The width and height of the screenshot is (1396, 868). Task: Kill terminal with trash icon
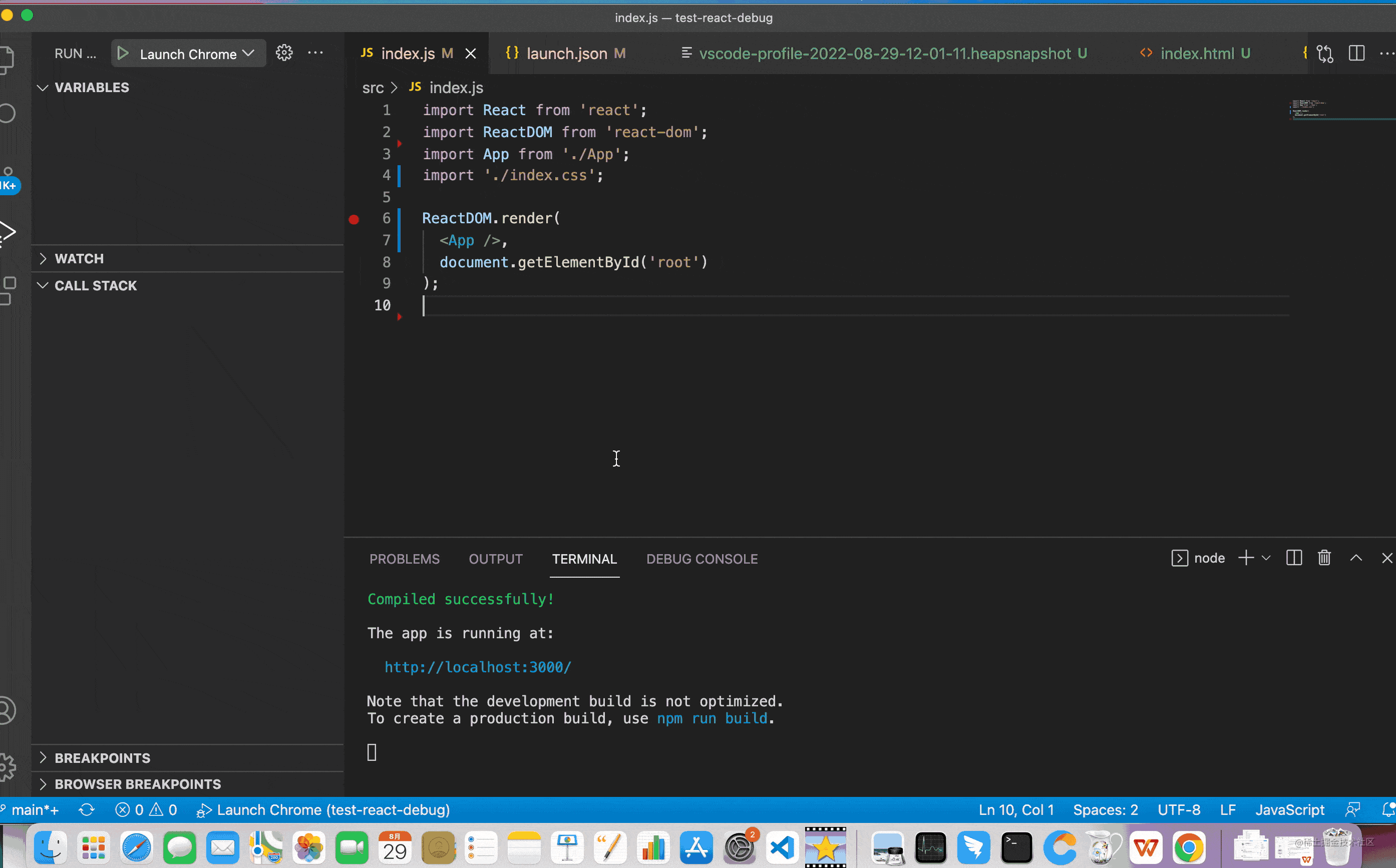[1324, 558]
